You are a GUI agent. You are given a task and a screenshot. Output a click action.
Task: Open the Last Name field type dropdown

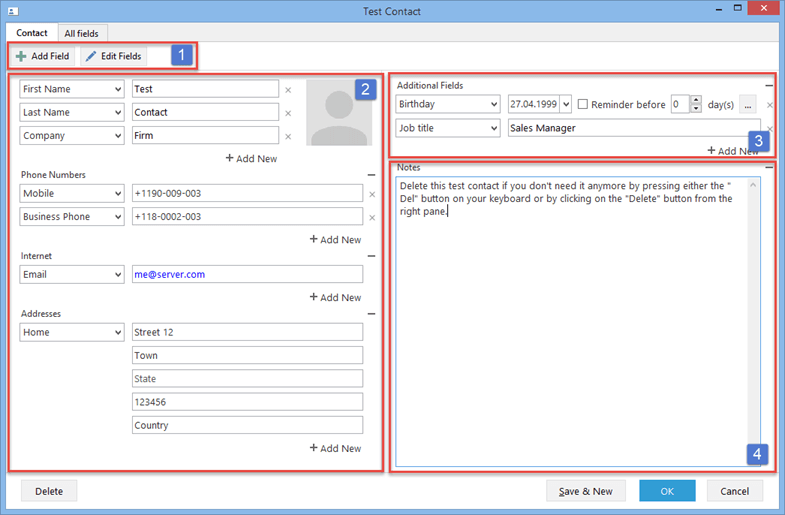[x=118, y=113]
